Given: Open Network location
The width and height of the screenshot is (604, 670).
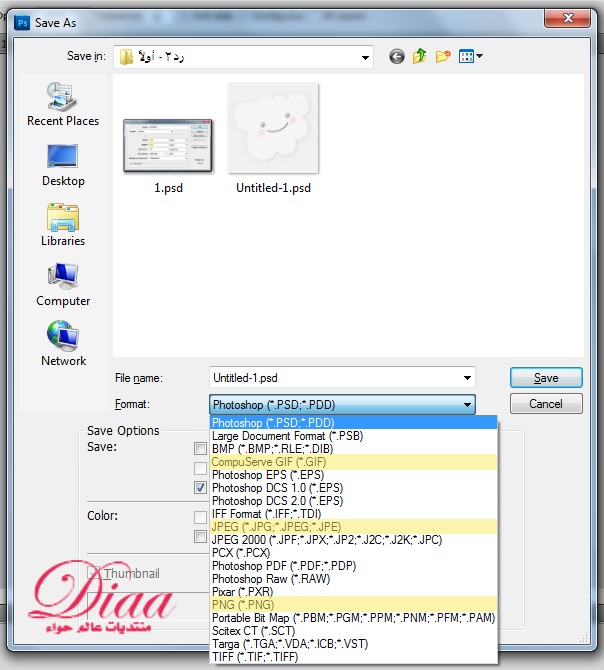Looking at the screenshot, I should point(63,344).
